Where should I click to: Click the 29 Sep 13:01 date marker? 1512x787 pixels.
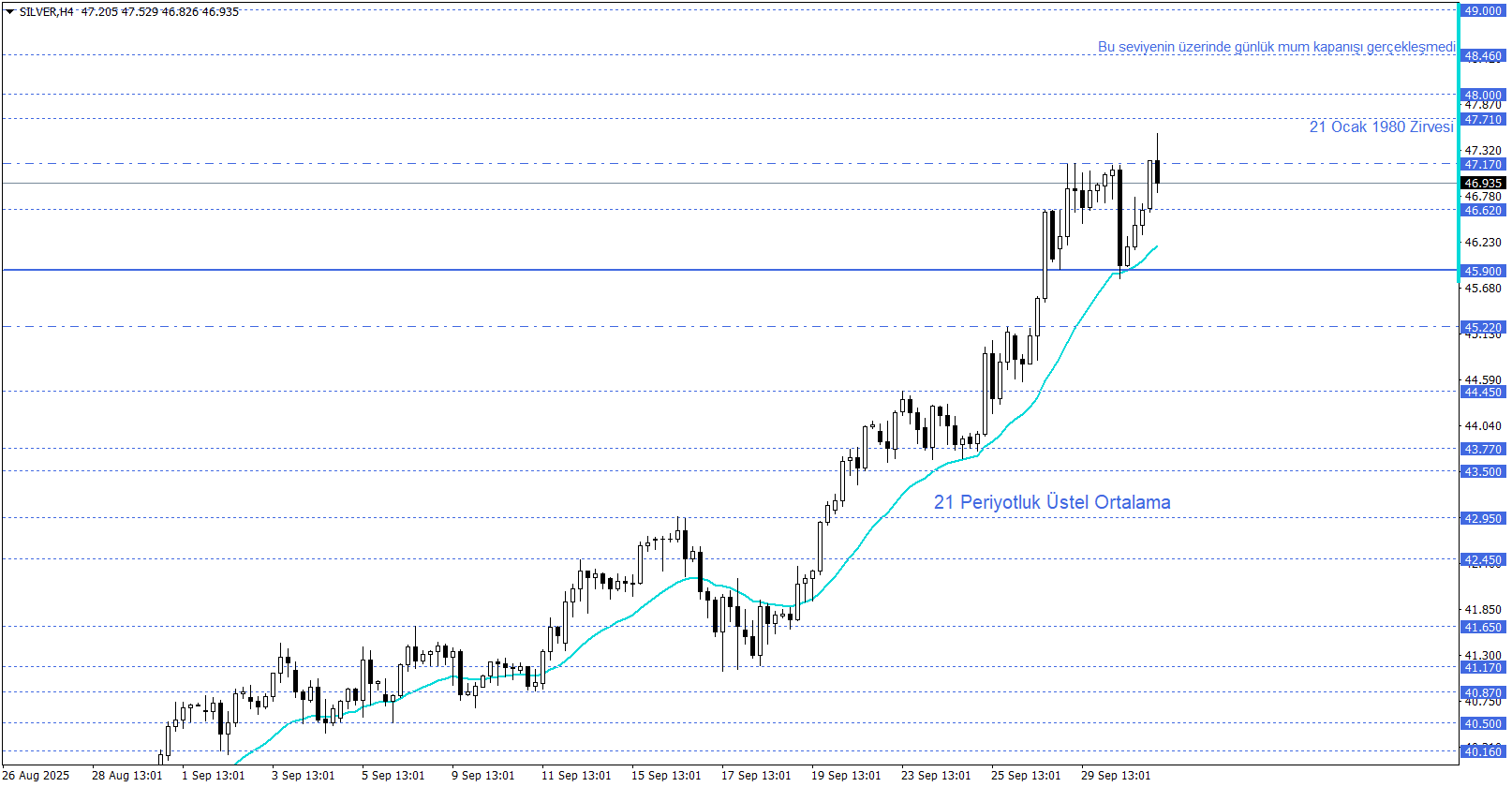(x=1115, y=775)
